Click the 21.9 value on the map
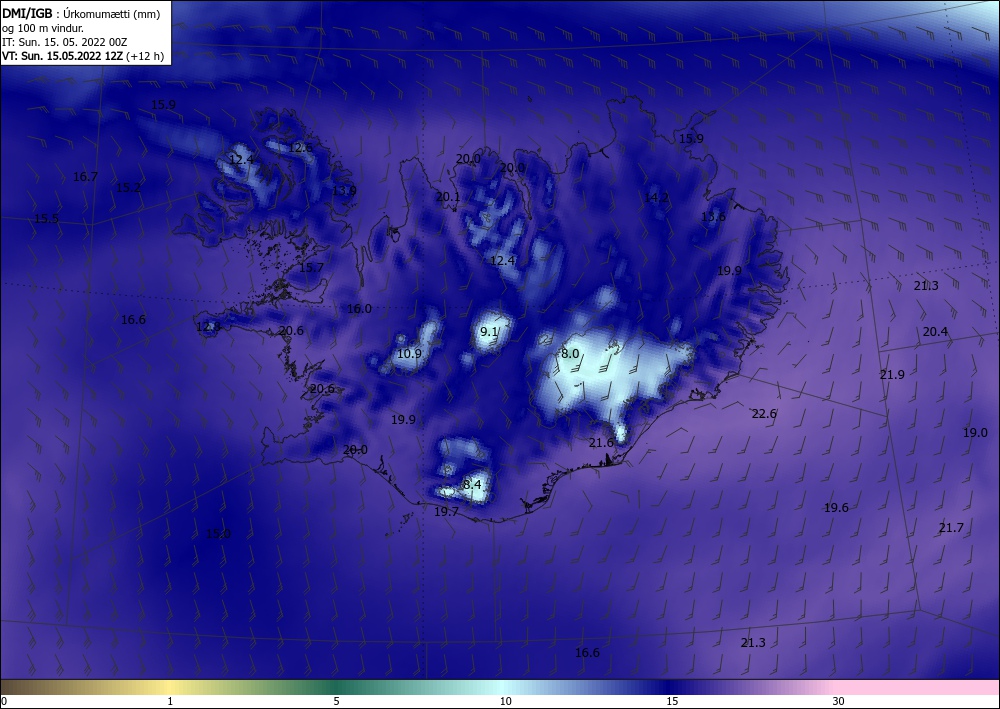The image size is (1000, 709). pyautogui.click(x=892, y=374)
